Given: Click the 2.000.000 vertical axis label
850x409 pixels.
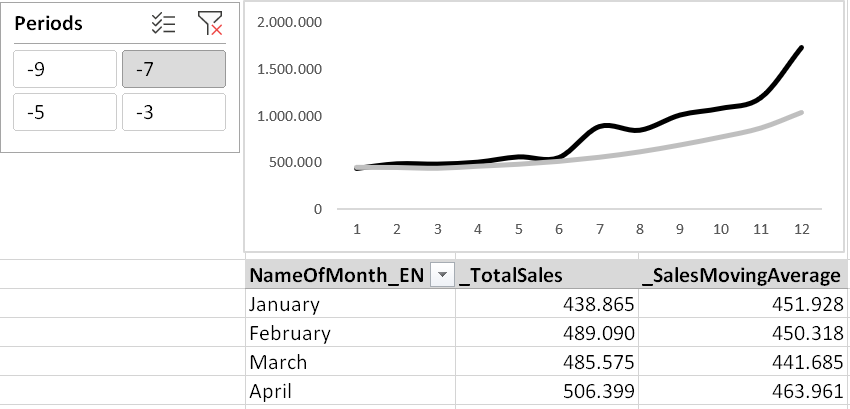Looking at the screenshot, I should point(290,22).
